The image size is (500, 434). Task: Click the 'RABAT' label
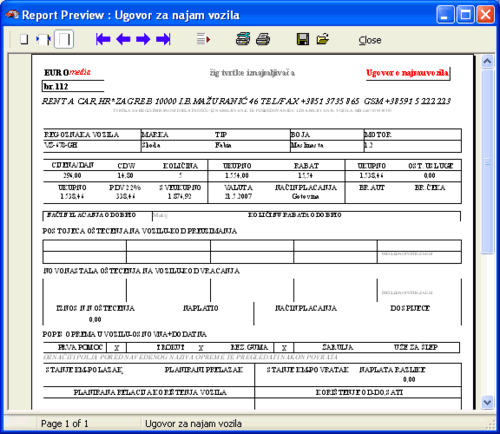click(306, 166)
